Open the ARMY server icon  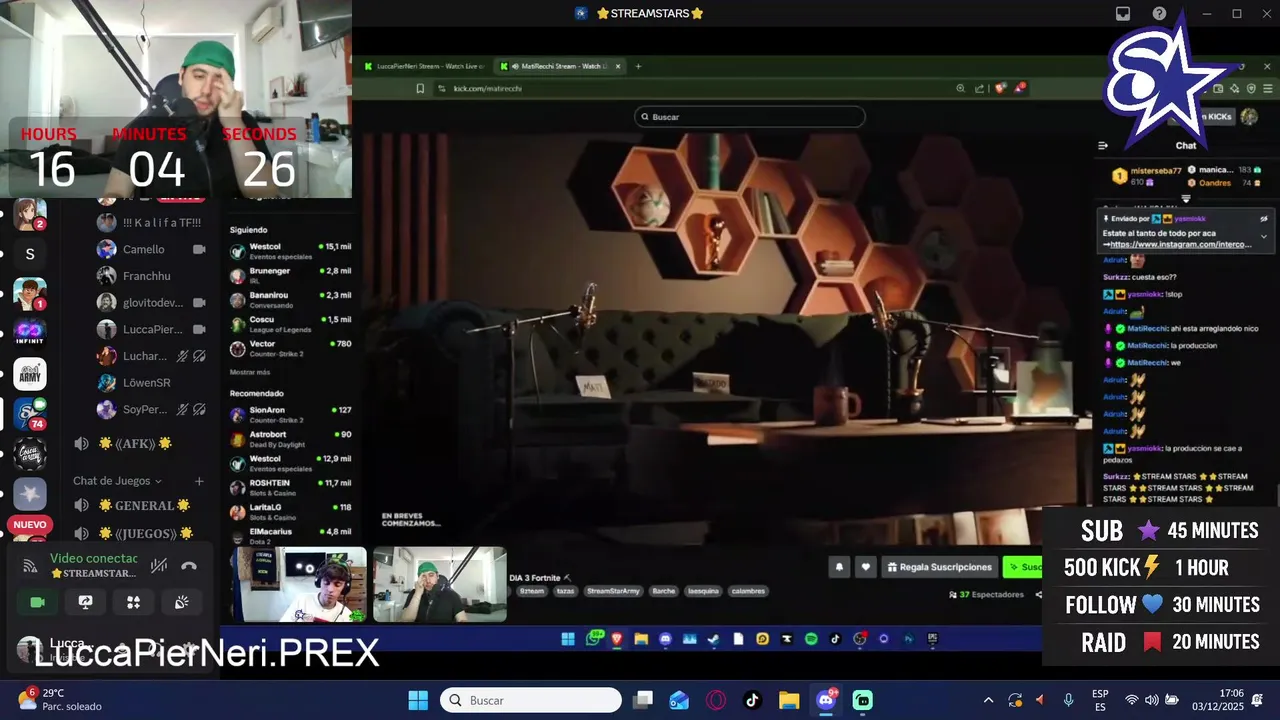click(x=30, y=373)
